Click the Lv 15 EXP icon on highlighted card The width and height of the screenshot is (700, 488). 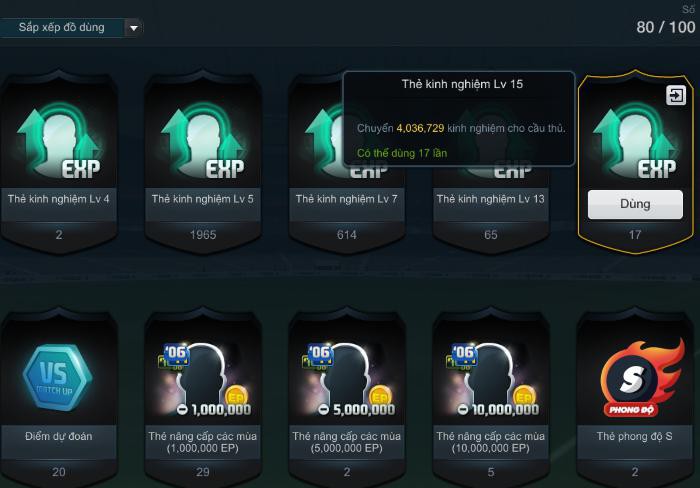click(635, 141)
